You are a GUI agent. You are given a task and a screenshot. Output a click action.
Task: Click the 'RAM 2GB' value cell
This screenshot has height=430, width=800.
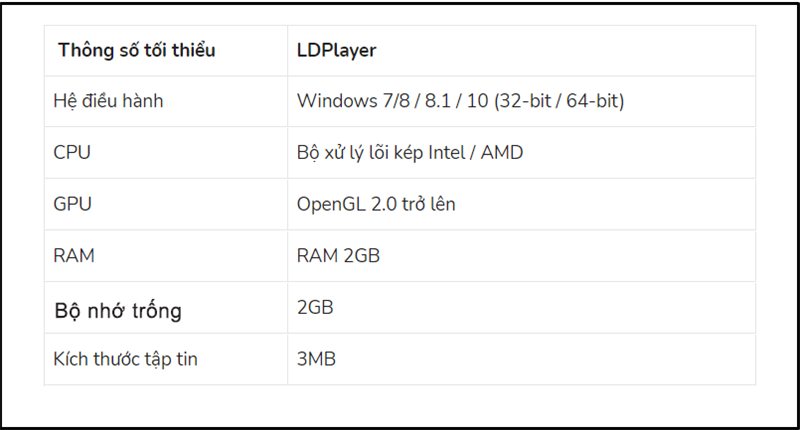338,256
